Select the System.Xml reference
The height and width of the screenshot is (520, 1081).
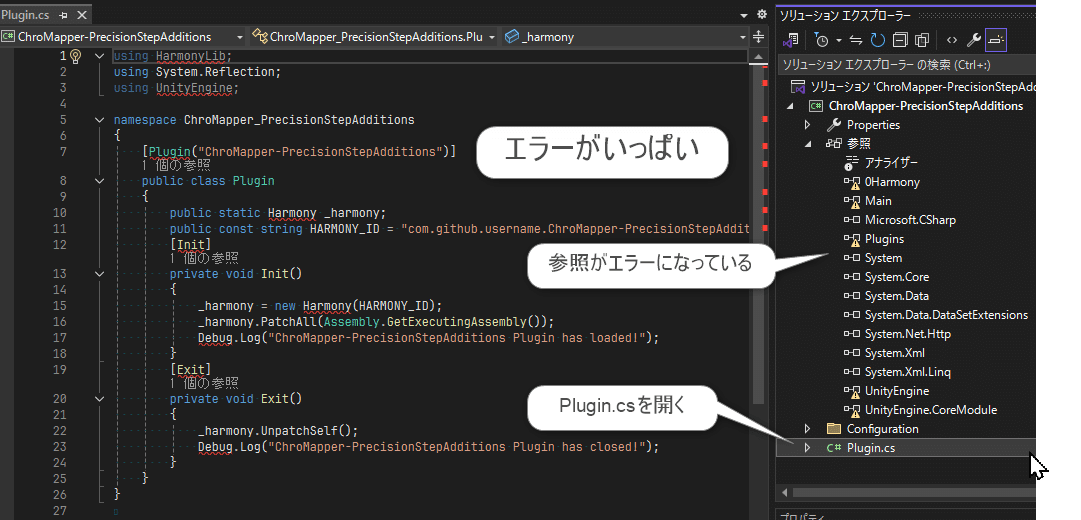895,352
